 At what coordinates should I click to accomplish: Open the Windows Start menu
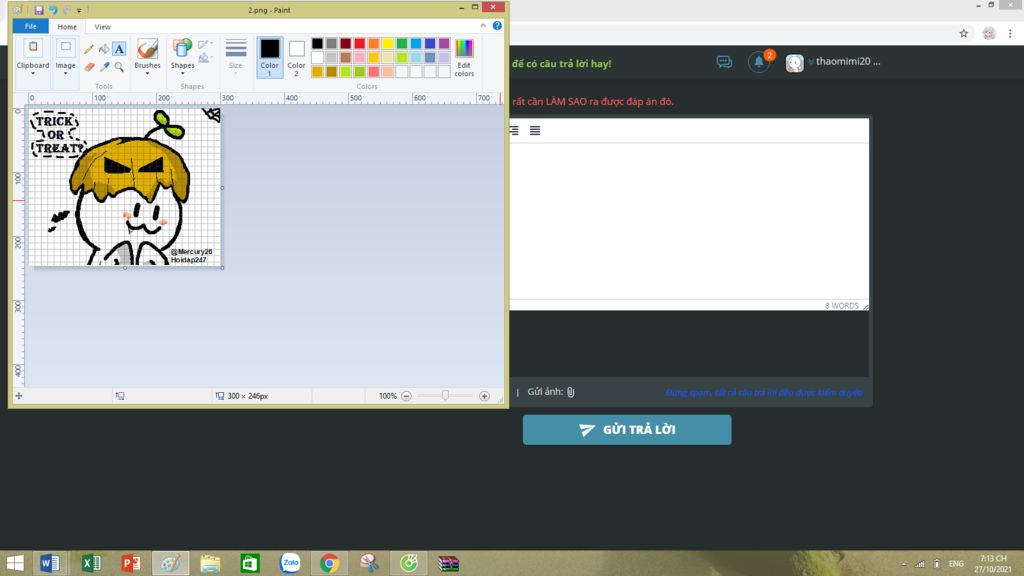click(x=14, y=563)
